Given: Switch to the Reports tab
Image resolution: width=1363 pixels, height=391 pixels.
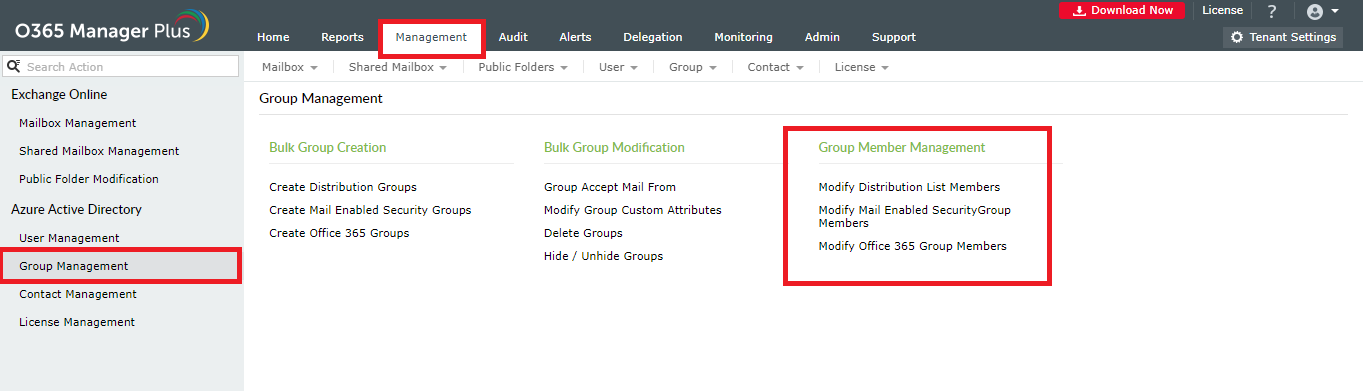Looking at the screenshot, I should 342,37.
